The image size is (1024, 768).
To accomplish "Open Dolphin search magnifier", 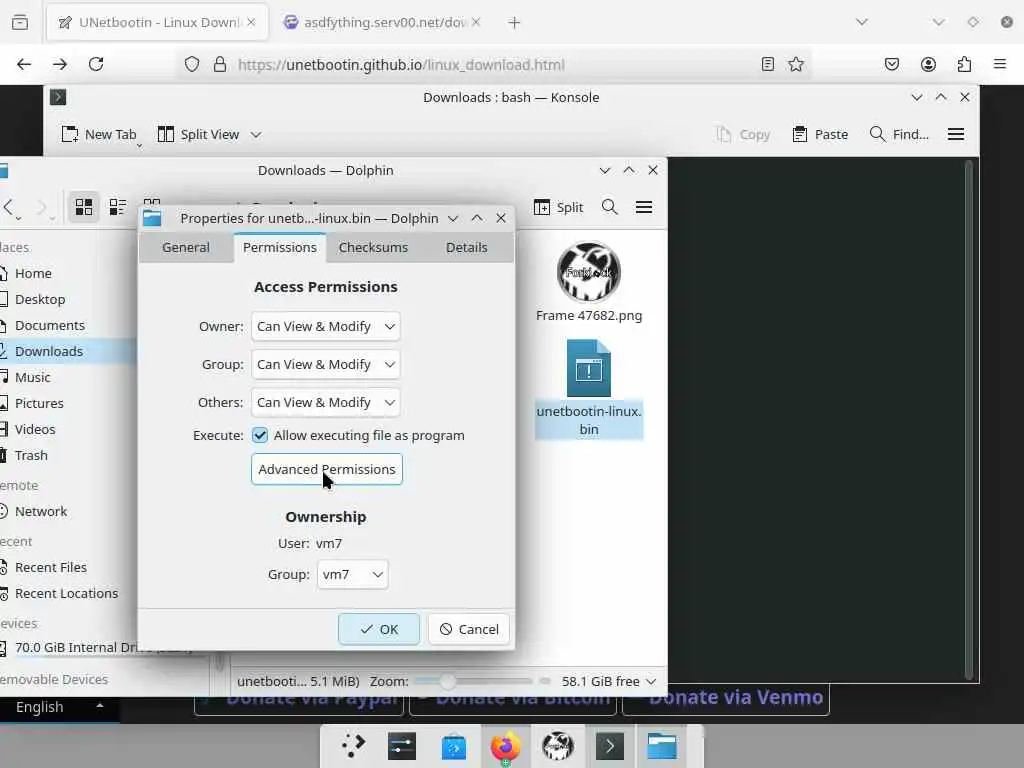I will click(609, 207).
